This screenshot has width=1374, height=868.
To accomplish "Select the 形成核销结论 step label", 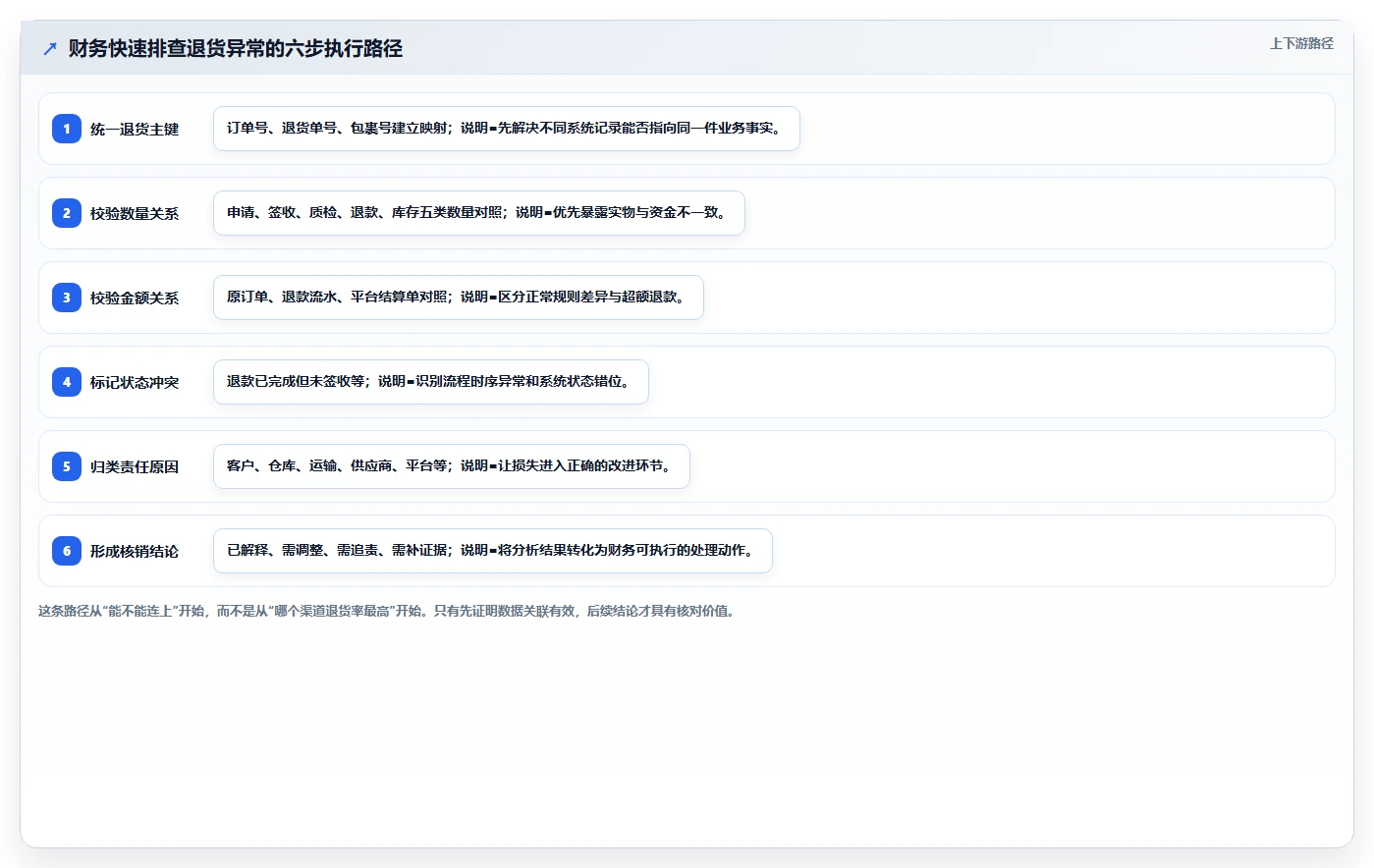I will [x=135, y=551].
